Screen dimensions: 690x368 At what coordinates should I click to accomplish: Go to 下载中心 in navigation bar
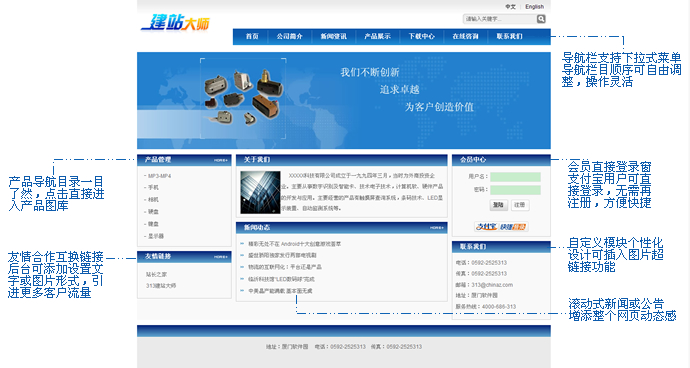coord(422,37)
